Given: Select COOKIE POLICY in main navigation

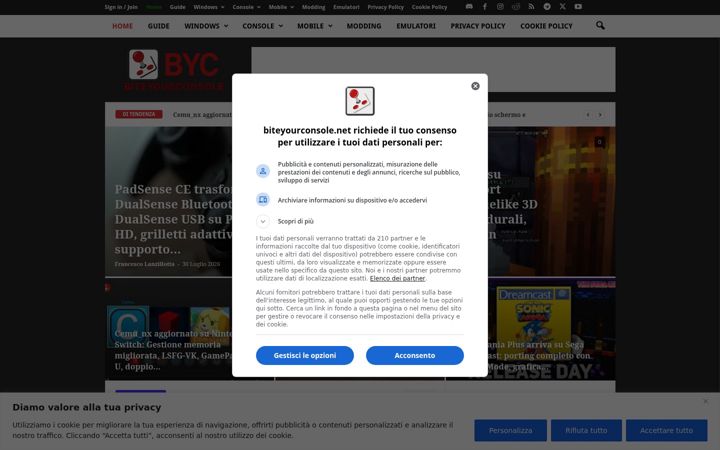Looking at the screenshot, I should pos(546,26).
